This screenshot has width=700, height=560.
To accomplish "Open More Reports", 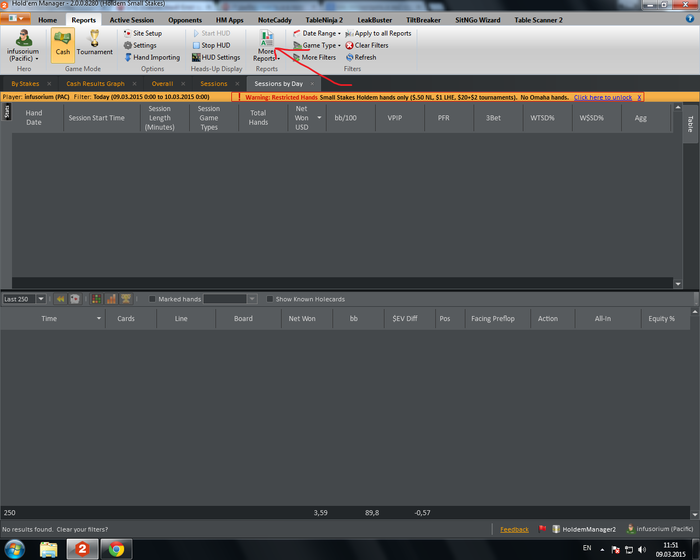I will (x=267, y=46).
